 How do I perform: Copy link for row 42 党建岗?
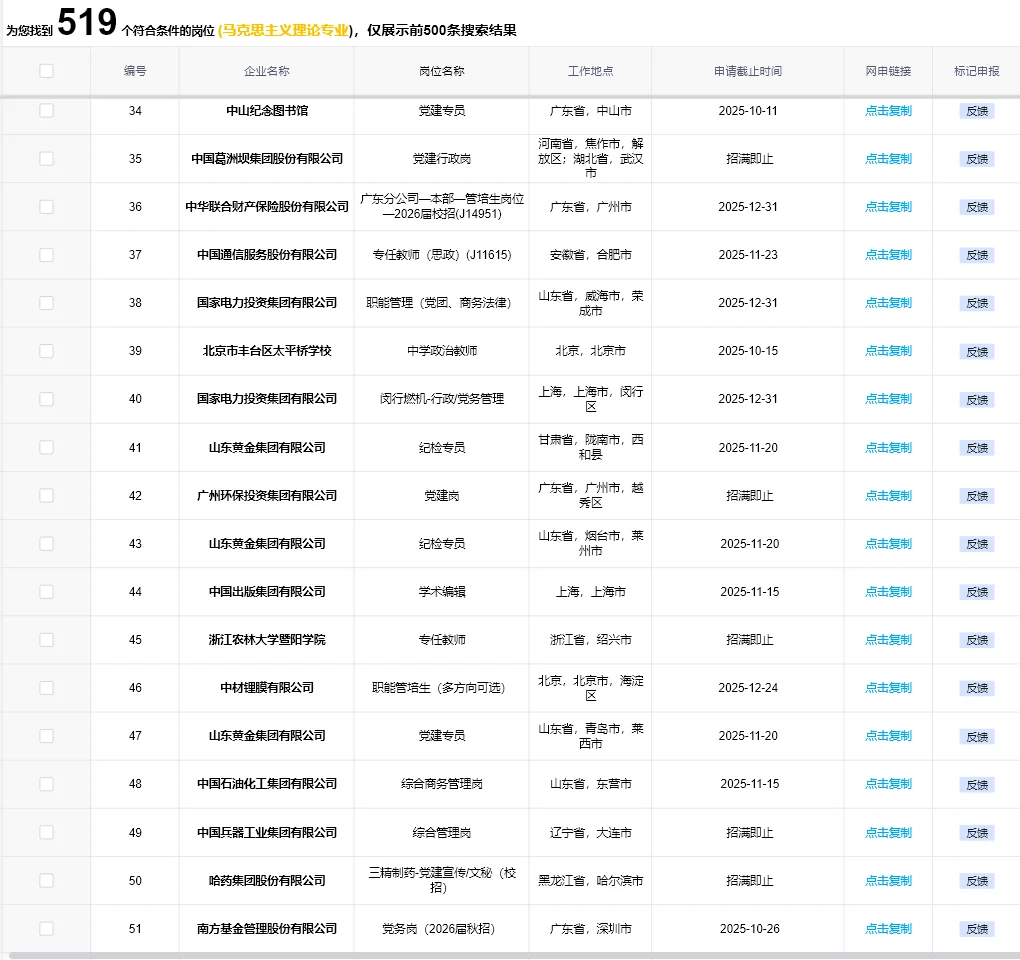click(x=888, y=496)
